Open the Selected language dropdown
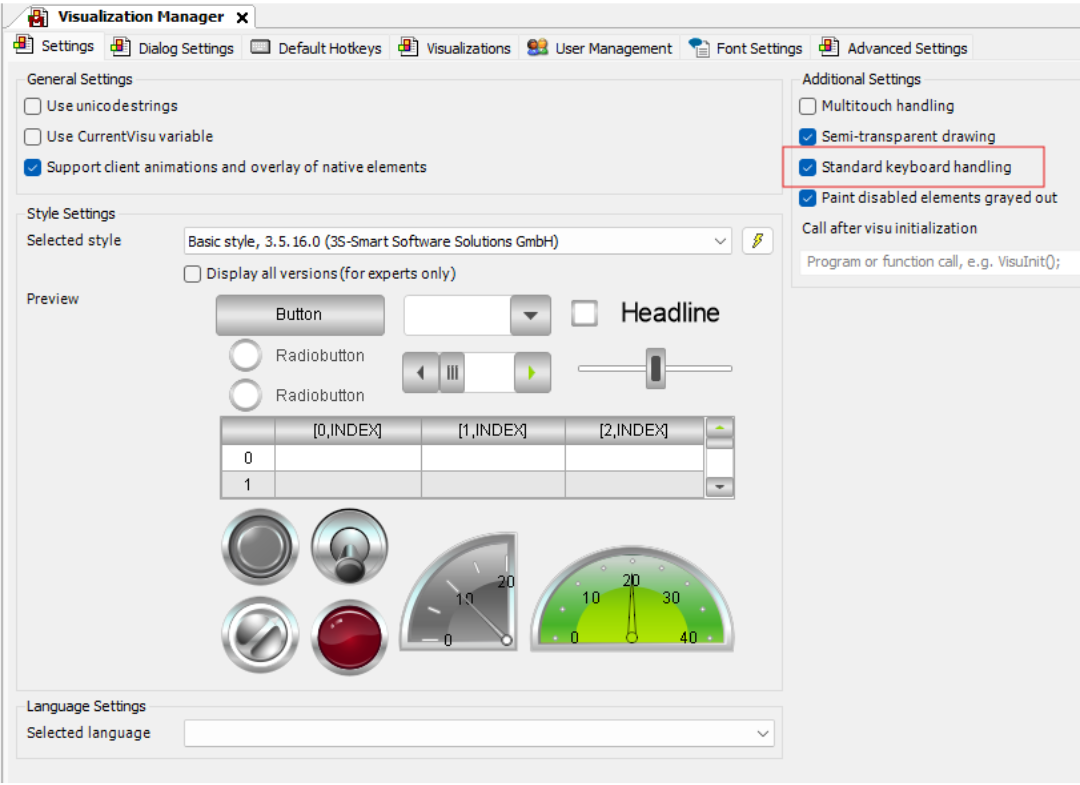Viewport: 1080px width, 785px height. coord(762,732)
